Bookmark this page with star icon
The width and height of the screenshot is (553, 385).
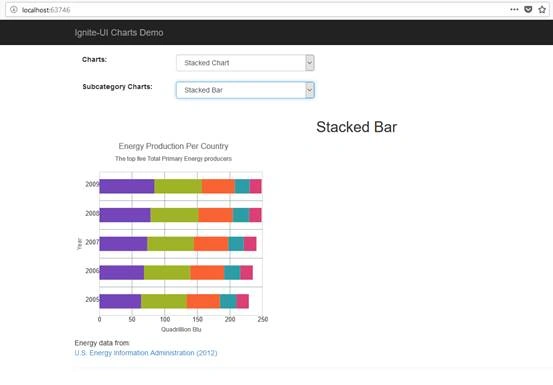(x=542, y=10)
